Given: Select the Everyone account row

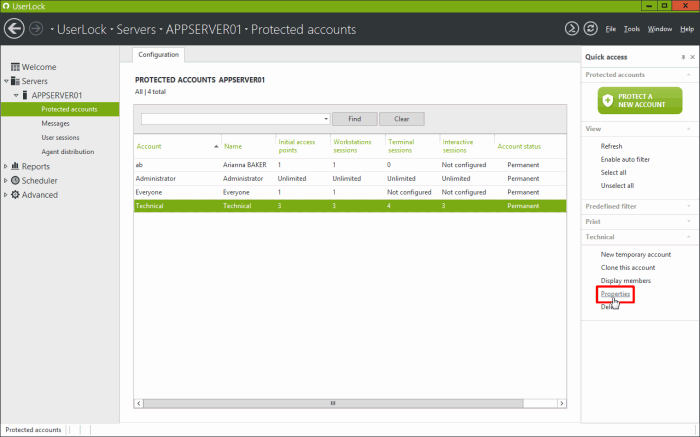Looking at the screenshot, I should point(350,192).
